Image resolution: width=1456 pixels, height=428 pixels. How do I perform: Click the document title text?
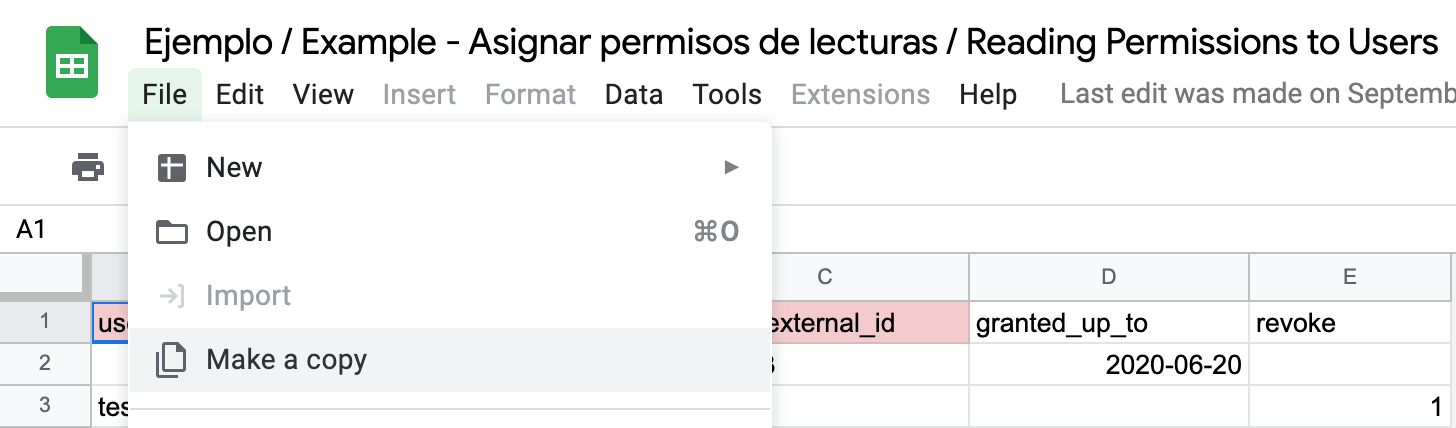point(791,42)
